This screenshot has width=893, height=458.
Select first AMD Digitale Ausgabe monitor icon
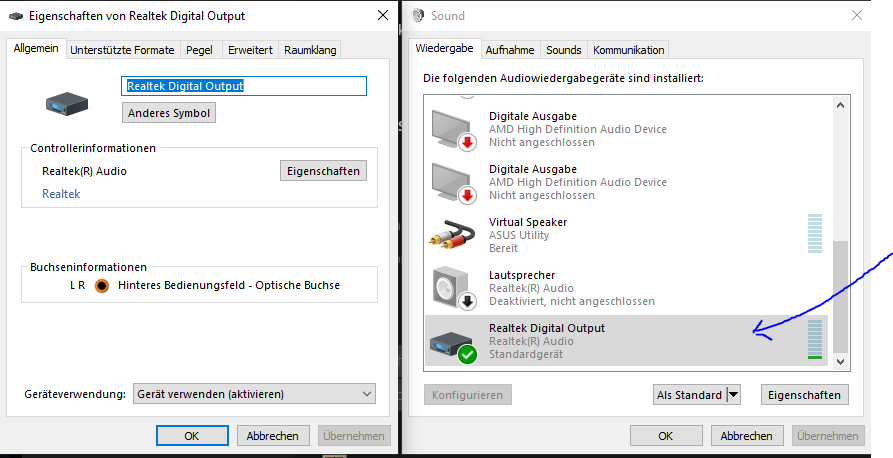coord(453,130)
